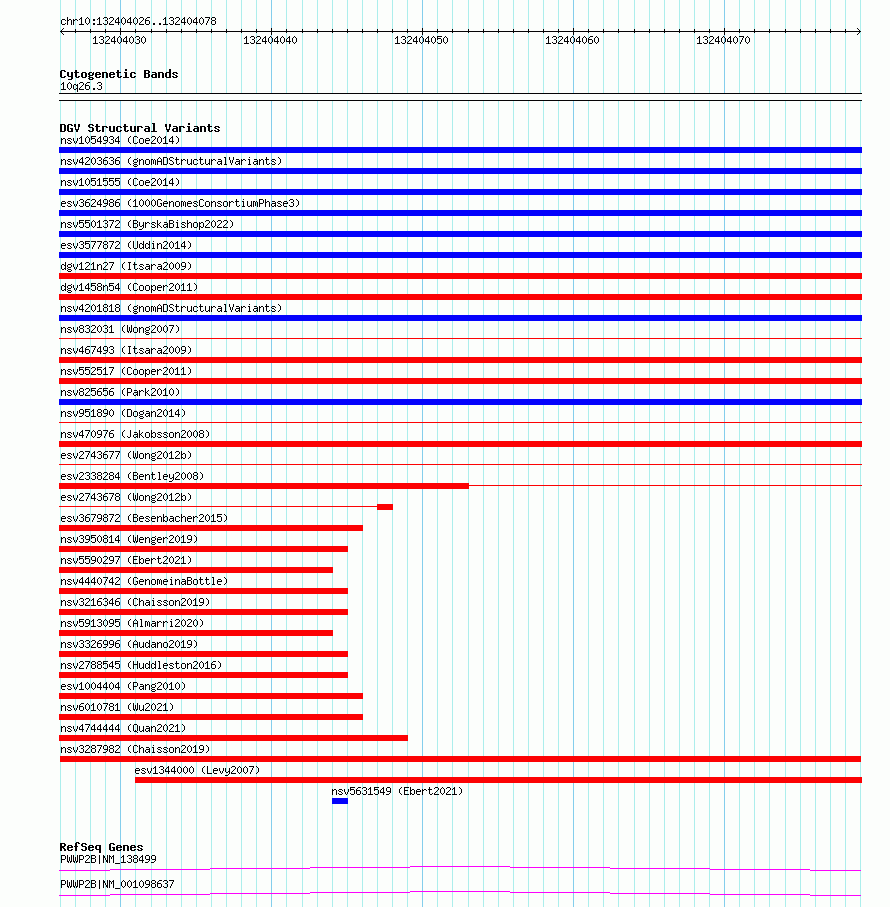Click the red bar under nsv5913095 (Almarri2020)
The height and width of the screenshot is (907, 890).
196,633
